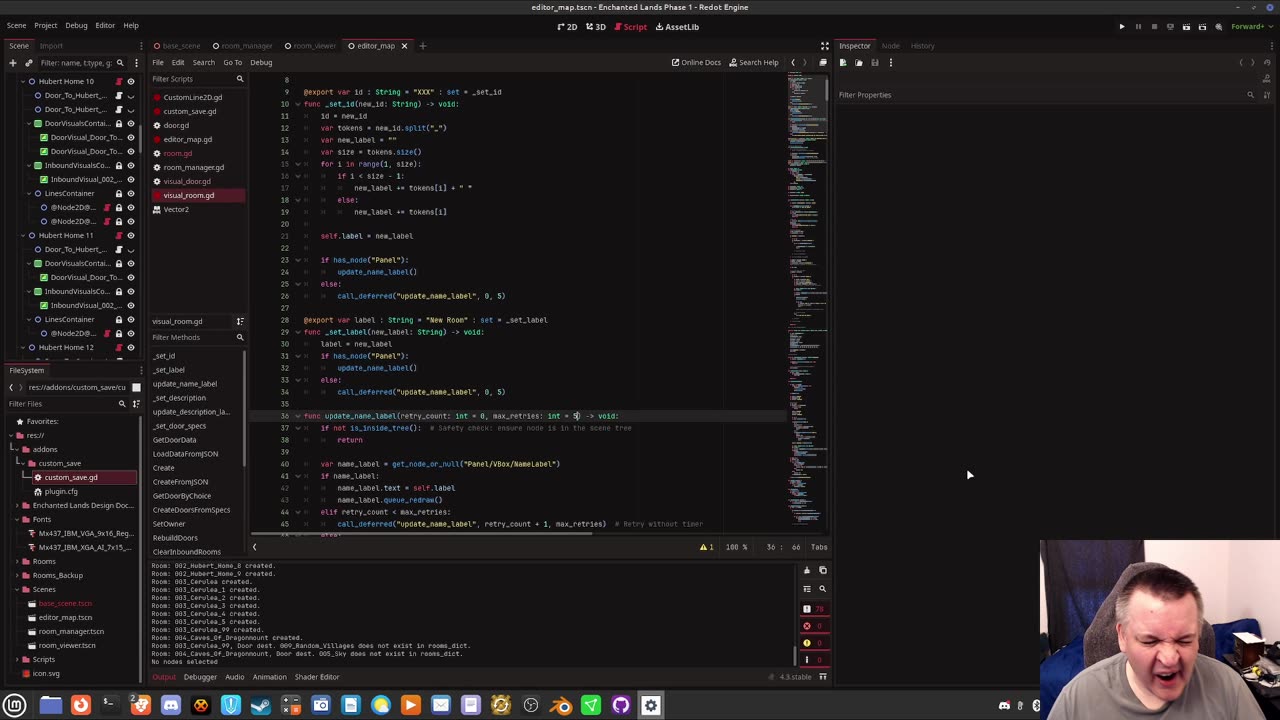This screenshot has height=720, width=1280.
Task: Open the Linux Mint start menu
Action: tap(15, 705)
